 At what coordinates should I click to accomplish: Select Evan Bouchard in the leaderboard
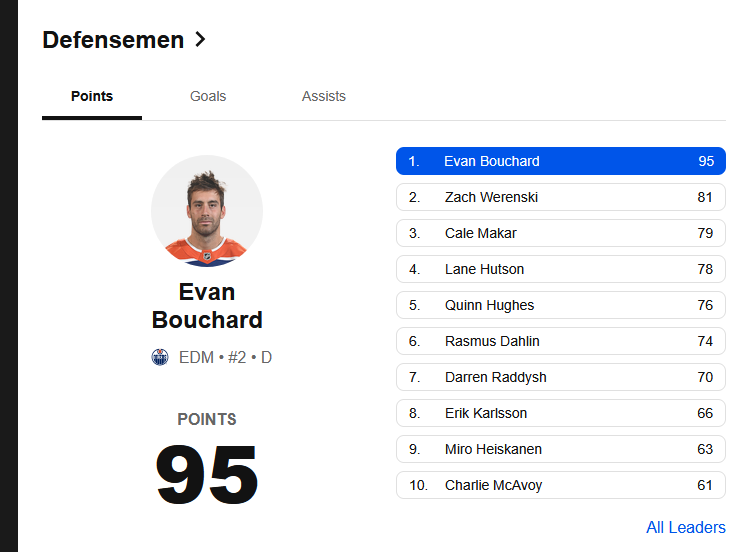[x=561, y=161]
